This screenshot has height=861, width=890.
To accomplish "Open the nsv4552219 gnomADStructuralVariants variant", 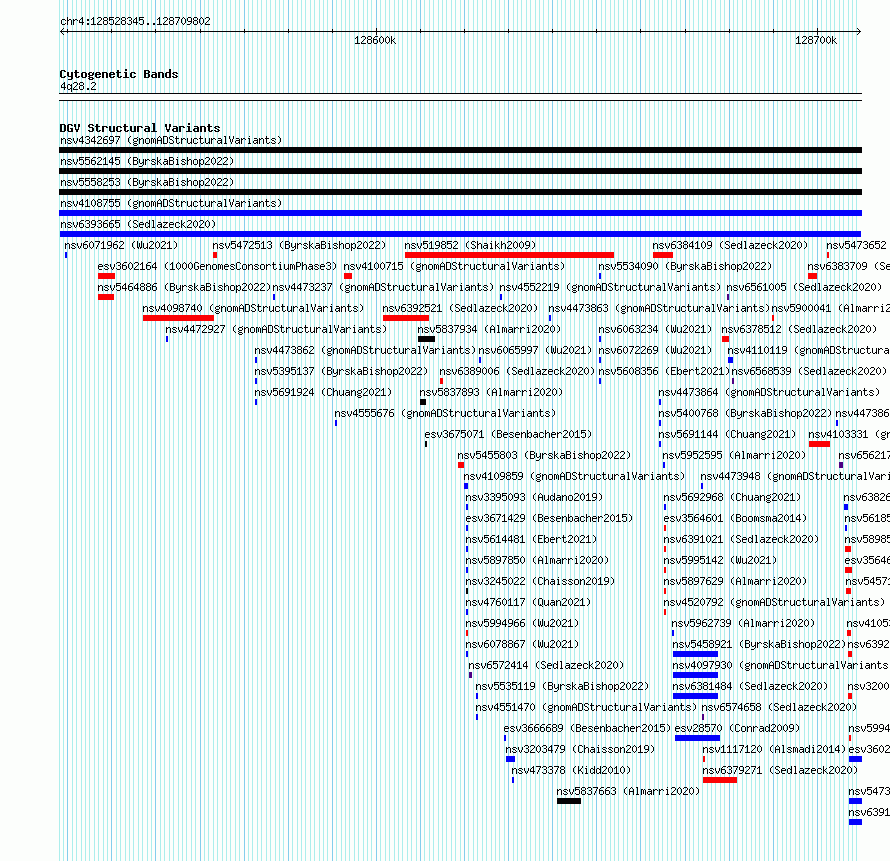I will pyautogui.click(x=610, y=287).
